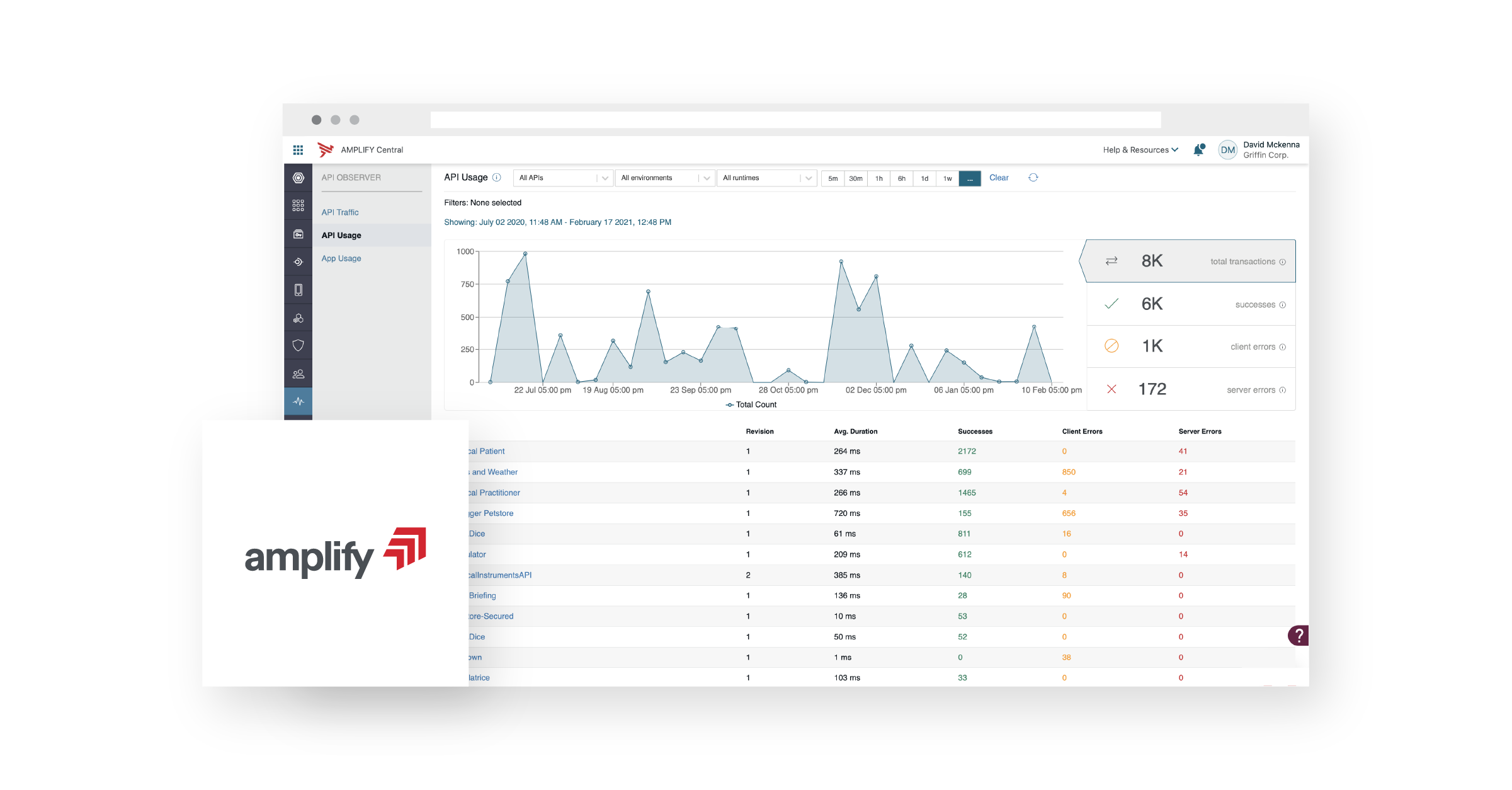Click the Clear filters link
The image size is (1512, 790).
pos(999,178)
